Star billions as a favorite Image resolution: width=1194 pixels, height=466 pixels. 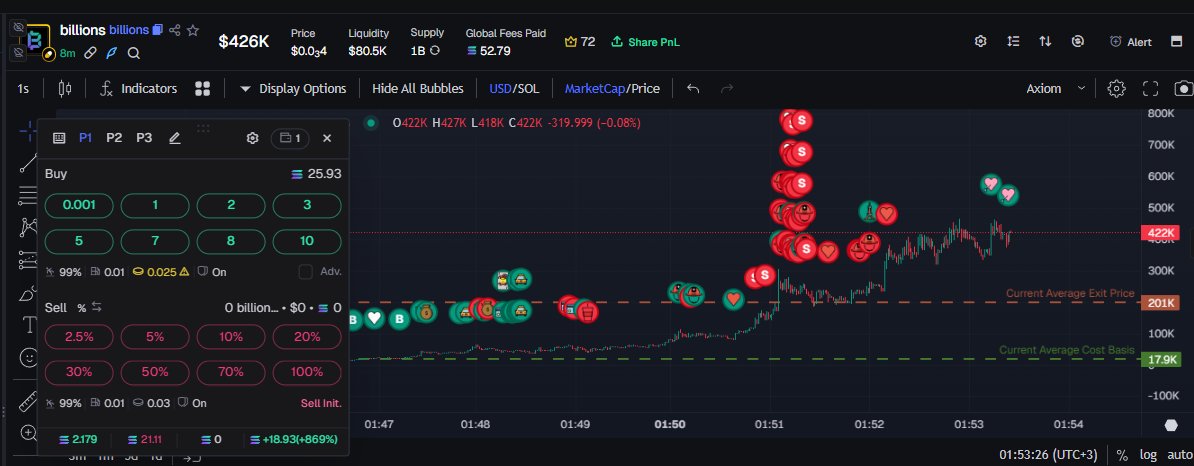pos(193,30)
